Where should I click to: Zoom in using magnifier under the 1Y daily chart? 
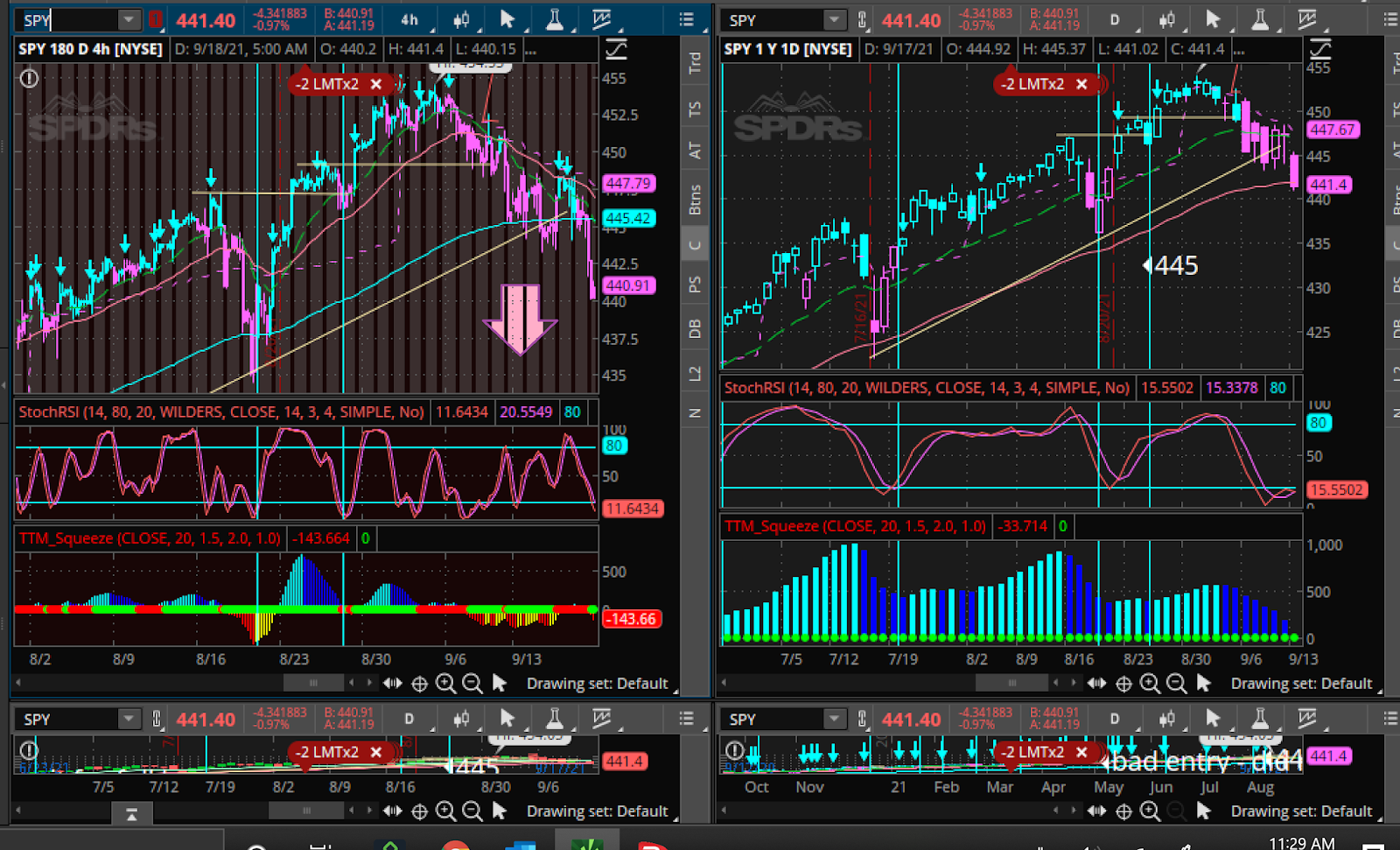[x=1150, y=684]
